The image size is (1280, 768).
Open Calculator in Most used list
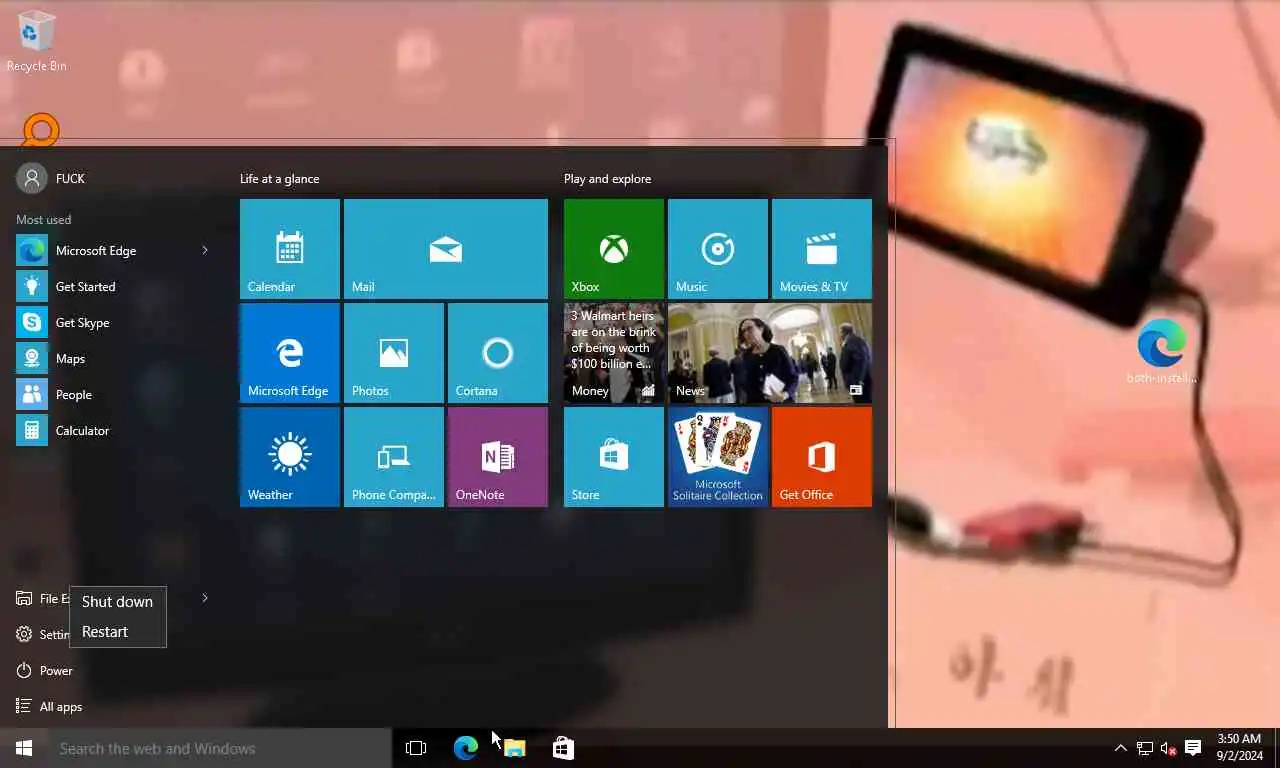112,430
